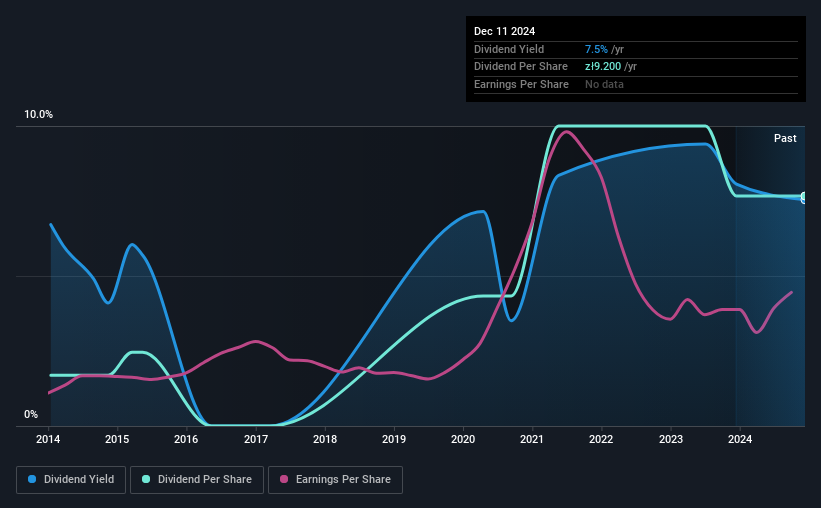Click the Dec 11 2024 tooltip date header

504,31
